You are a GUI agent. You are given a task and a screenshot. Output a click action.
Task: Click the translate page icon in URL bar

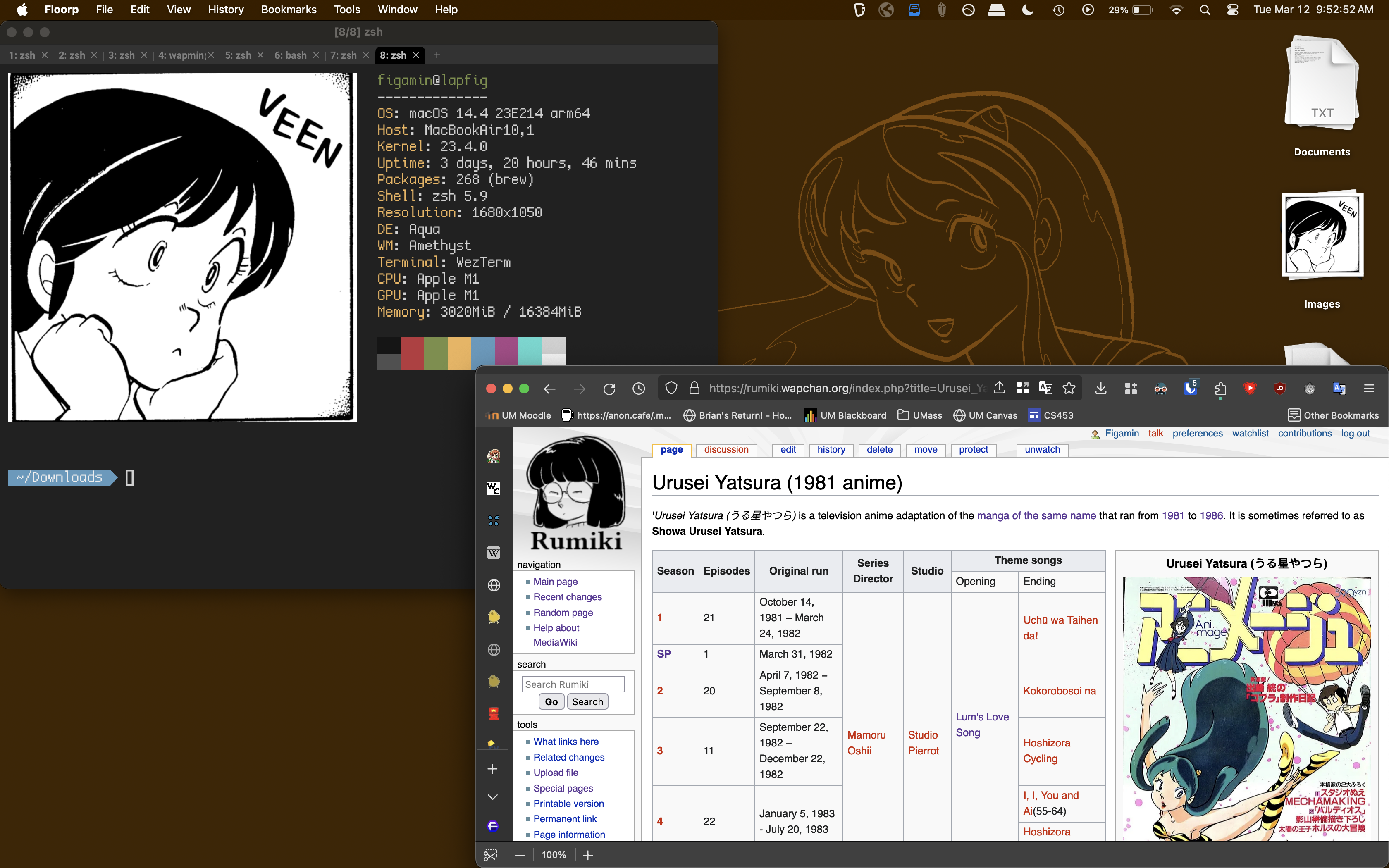(1045, 389)
